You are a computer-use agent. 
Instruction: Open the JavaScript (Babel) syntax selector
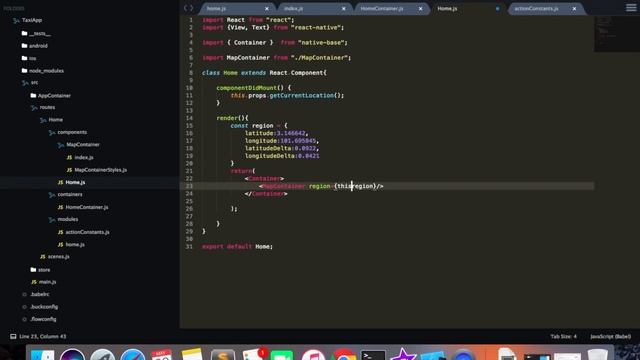pos(610,336)
